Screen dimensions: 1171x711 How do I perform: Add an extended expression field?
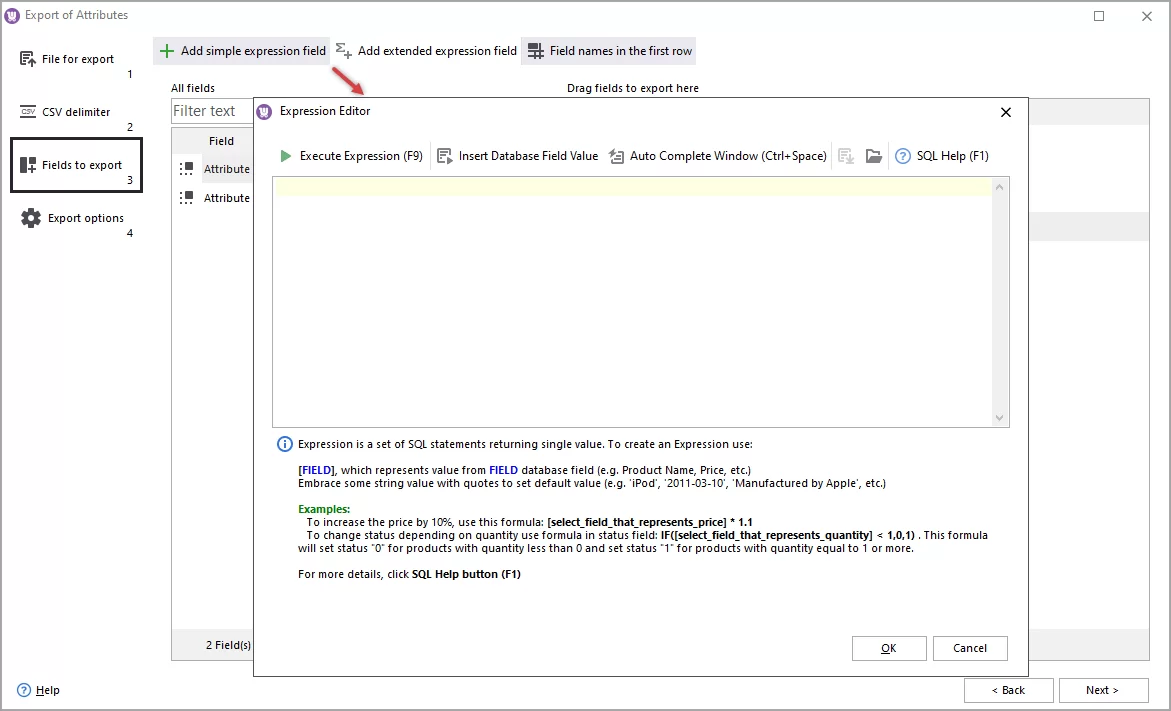tap(426, 50)
